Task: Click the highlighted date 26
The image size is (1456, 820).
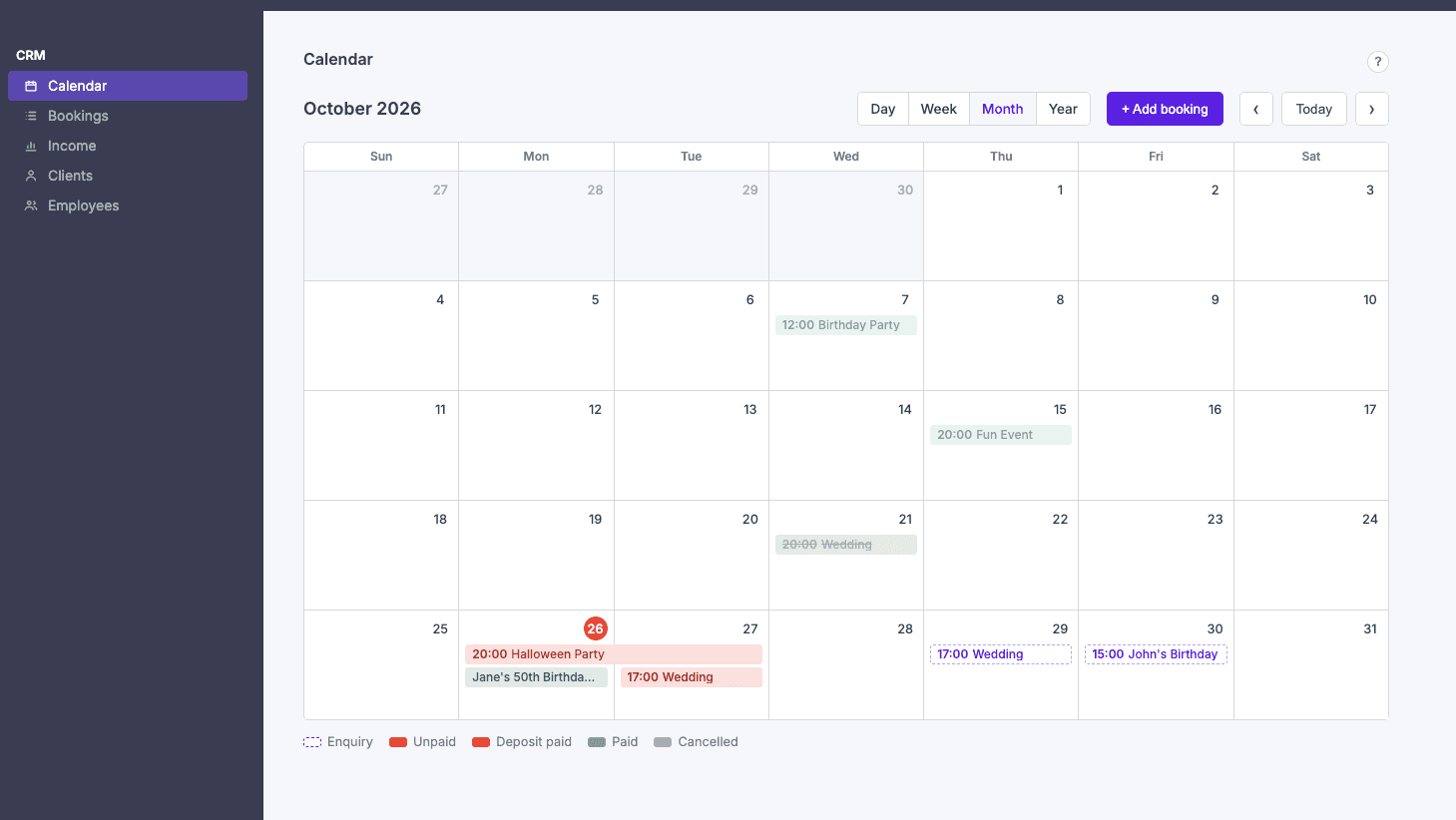Action: tap(596, 628)
